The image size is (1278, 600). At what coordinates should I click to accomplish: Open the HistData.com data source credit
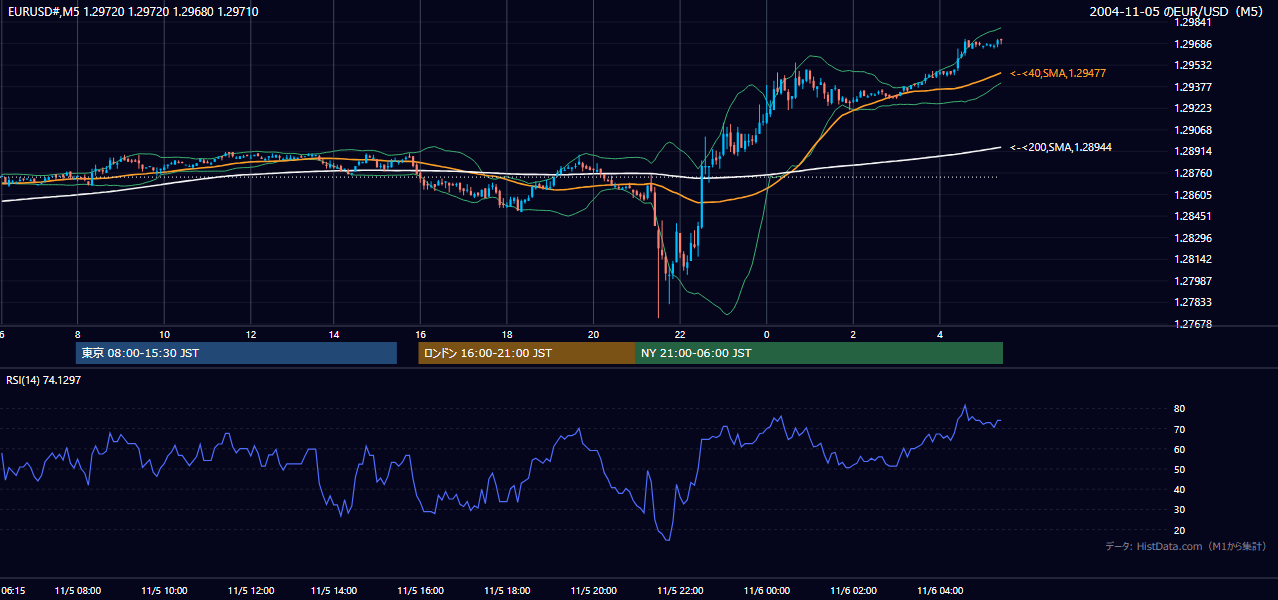[1186, 546]
